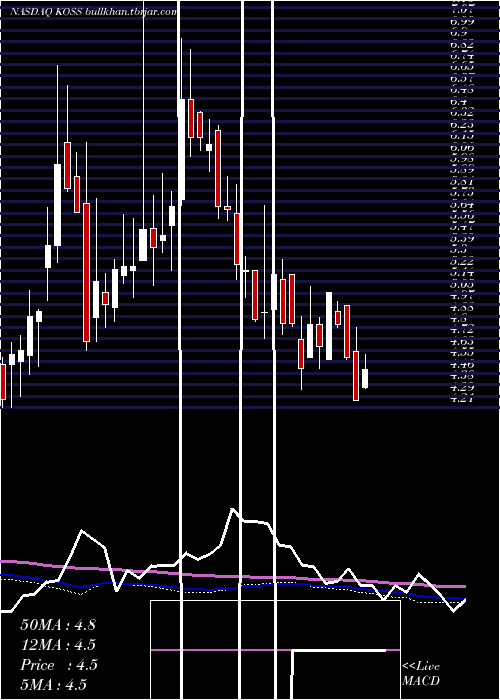Click the NASDAQ KOSS bullkhan.tbrjar.com chart title

[93, 12]
